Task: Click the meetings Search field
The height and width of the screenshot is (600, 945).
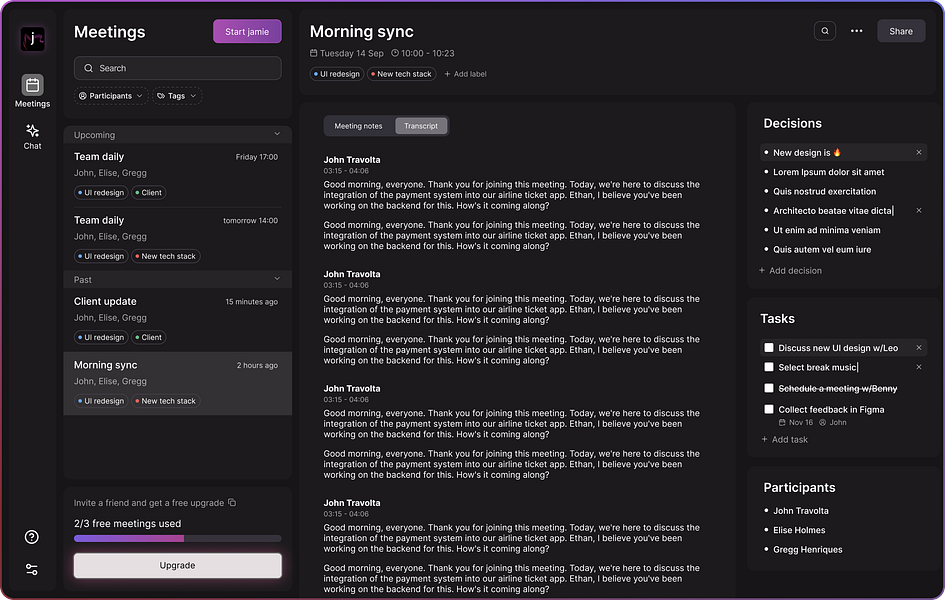Action: click(177, 68)
